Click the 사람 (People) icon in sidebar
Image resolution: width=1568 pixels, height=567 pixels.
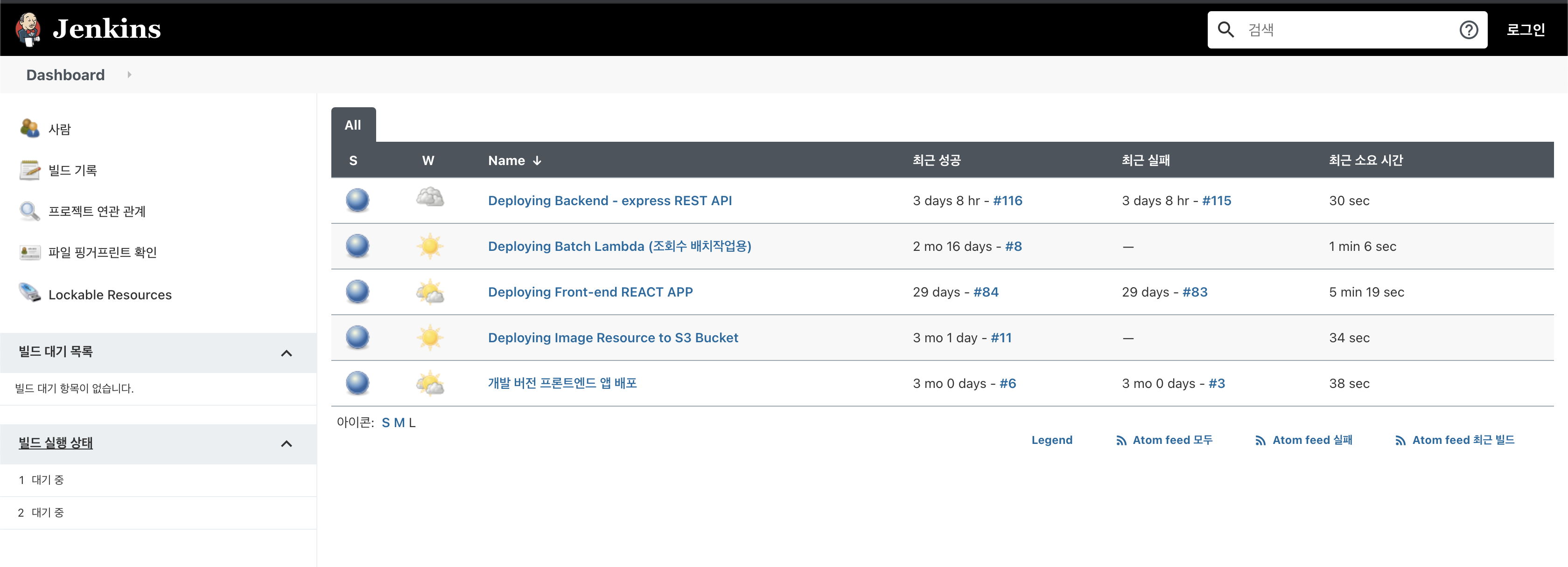click(29, 128)
